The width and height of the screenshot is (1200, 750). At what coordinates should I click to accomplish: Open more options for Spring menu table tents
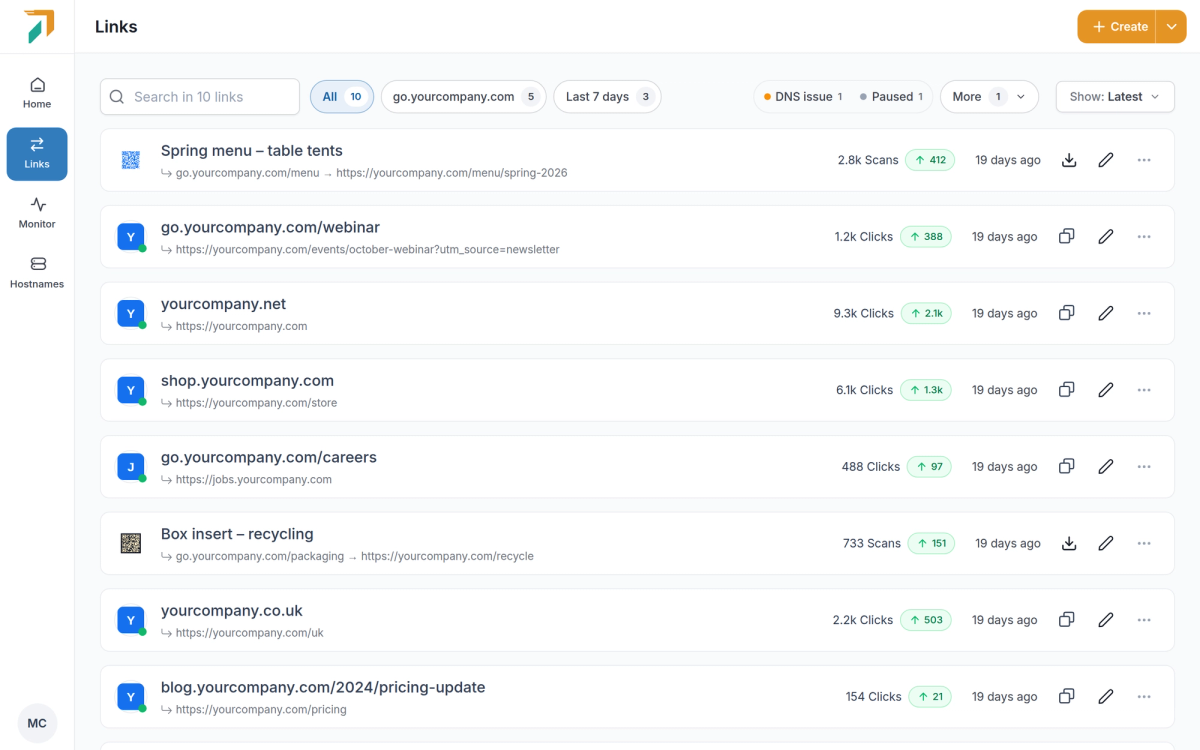coord(1144,160)
